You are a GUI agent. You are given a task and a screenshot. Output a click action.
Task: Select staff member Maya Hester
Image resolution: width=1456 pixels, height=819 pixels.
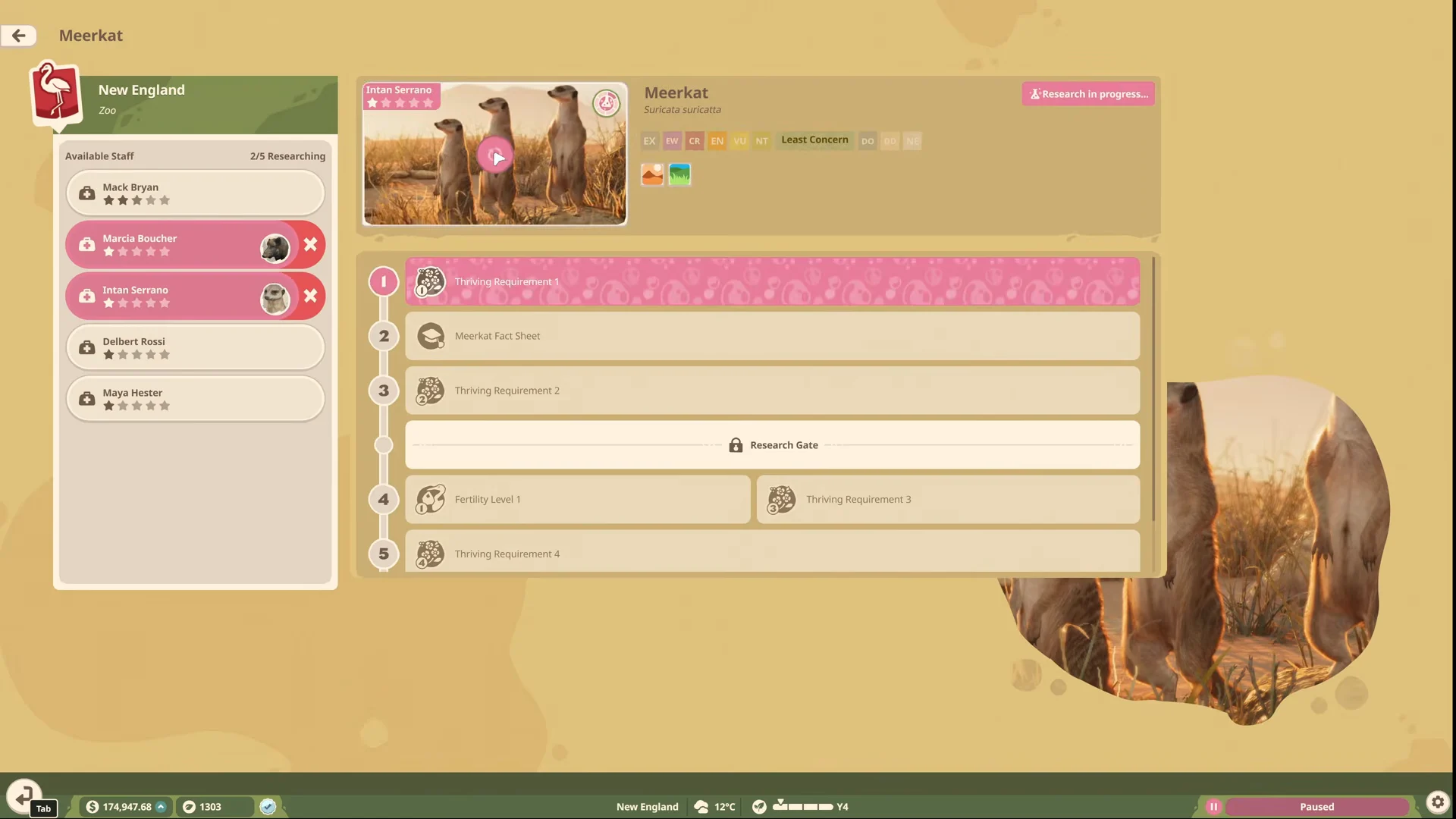pyautogui.click(x=195, y=399)
